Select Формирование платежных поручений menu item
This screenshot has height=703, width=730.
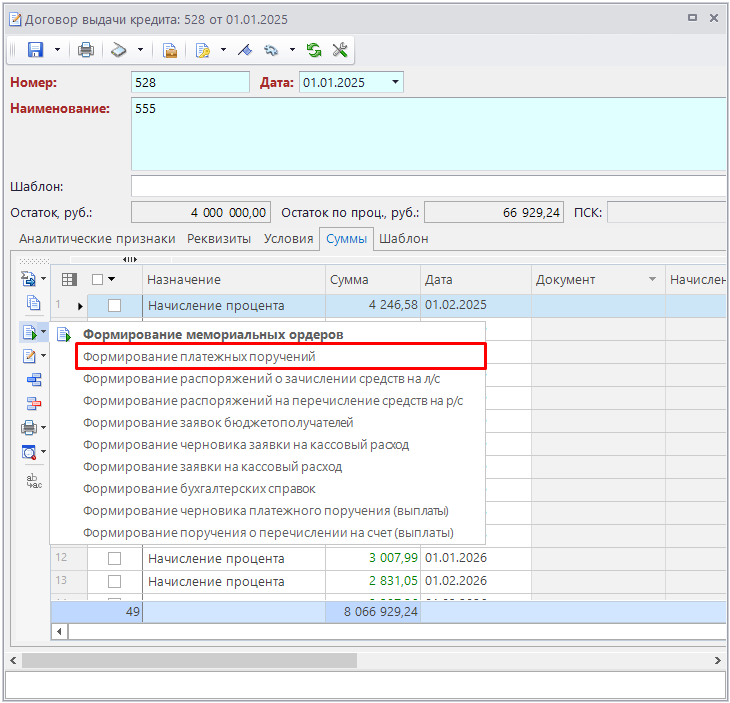(x=199, y=356)
